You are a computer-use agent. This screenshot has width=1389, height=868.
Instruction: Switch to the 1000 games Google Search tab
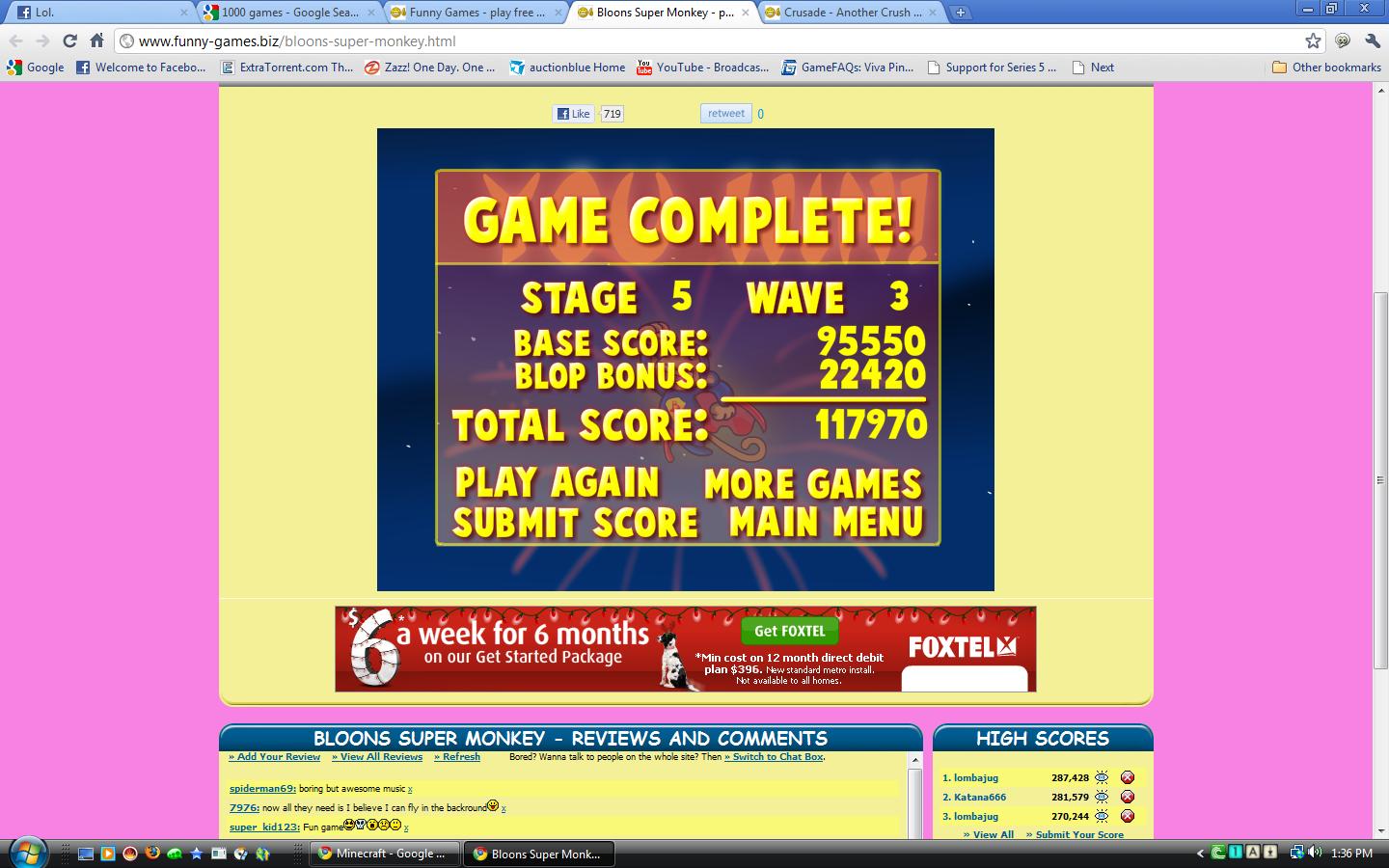coord(287,13)
